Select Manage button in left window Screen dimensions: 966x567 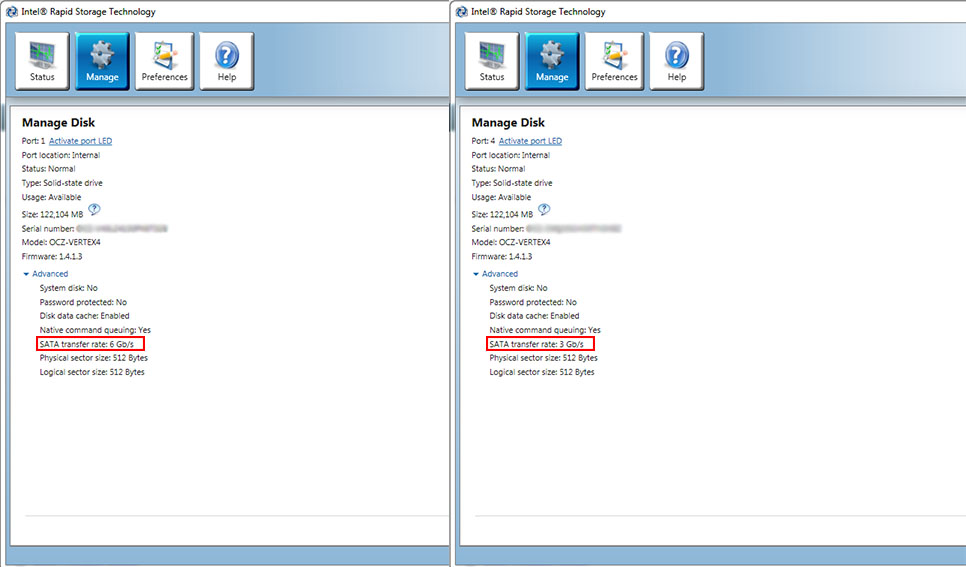point(102,62)
